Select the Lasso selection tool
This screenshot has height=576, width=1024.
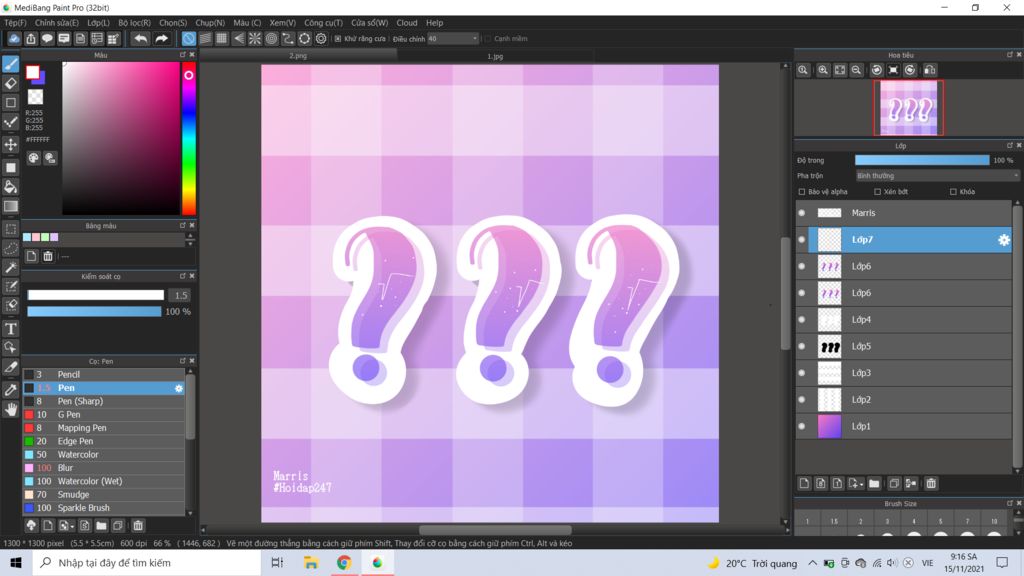(10, 248)
